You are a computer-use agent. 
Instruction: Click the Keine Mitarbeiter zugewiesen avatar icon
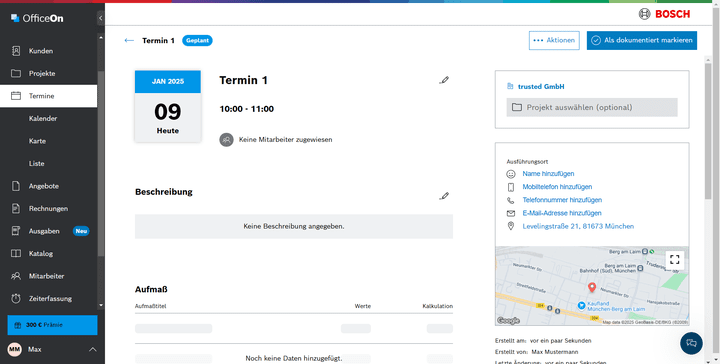(226, 140)
